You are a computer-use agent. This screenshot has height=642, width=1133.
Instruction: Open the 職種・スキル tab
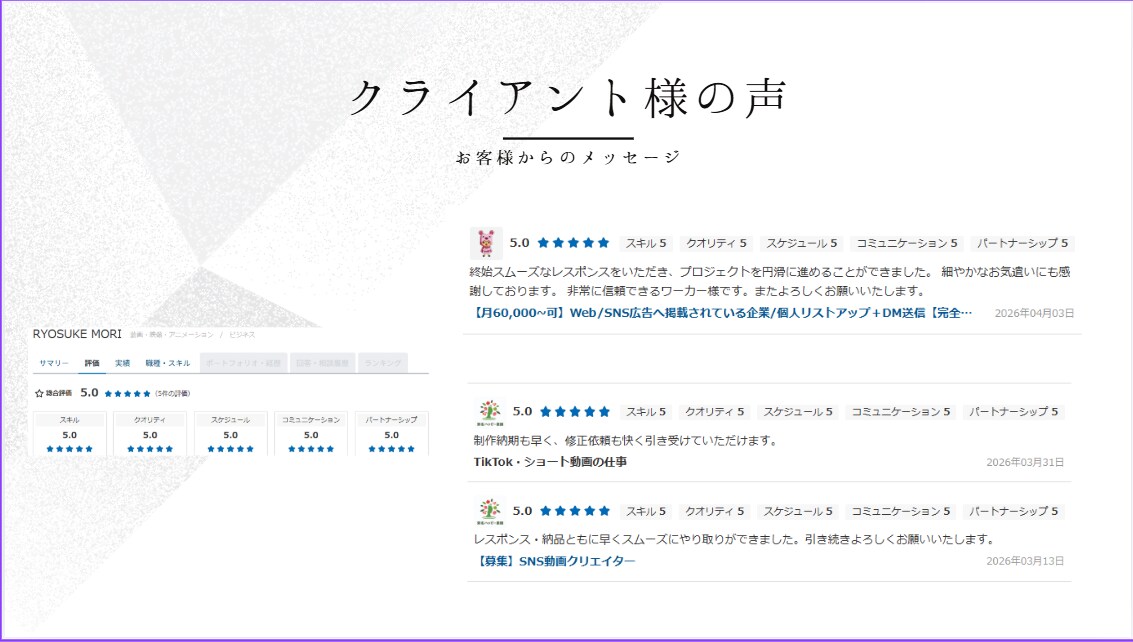coord(168,363)
